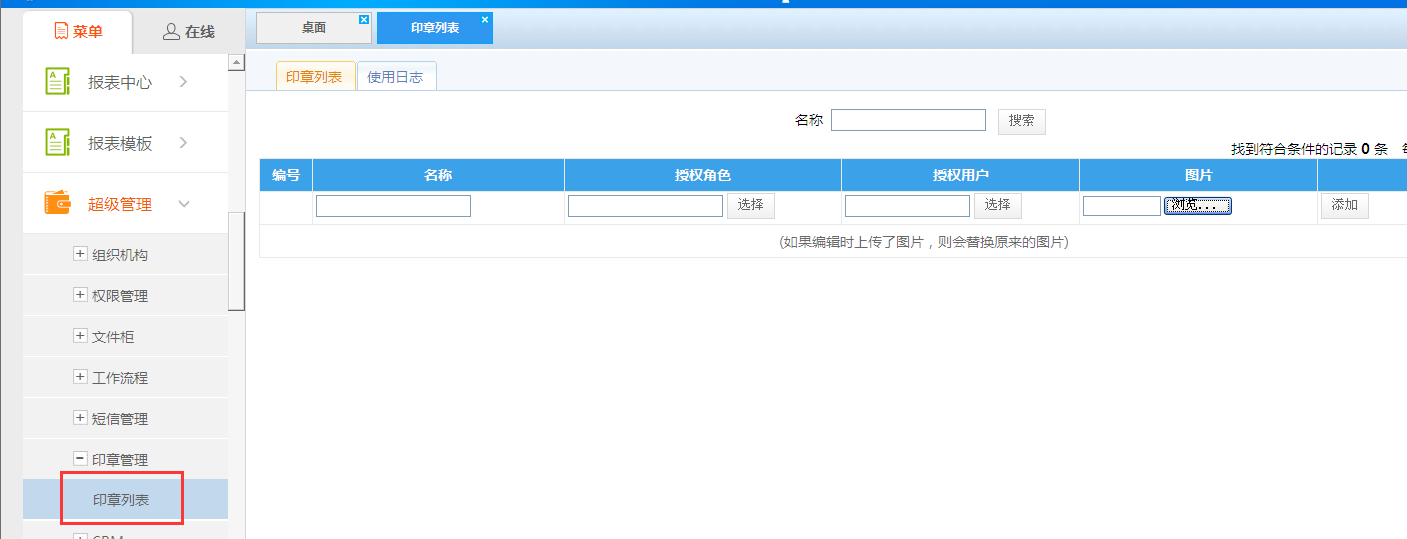1407x539 pixels.
Task: Click 选择 button for 授权用户
Action: 998,205
